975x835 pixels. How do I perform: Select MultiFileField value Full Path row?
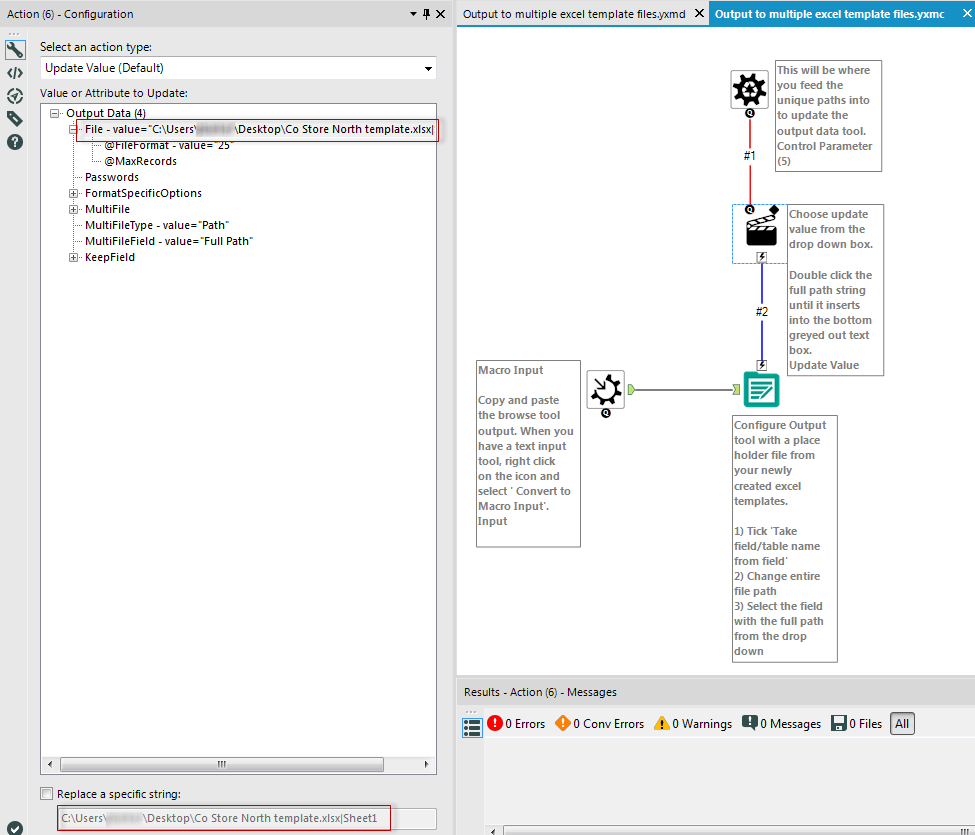(x=169, y=241)
